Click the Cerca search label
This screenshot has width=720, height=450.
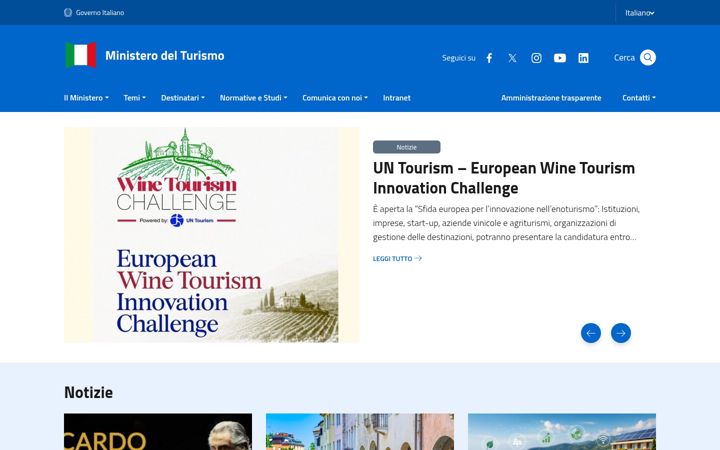[x=624, y=58]
